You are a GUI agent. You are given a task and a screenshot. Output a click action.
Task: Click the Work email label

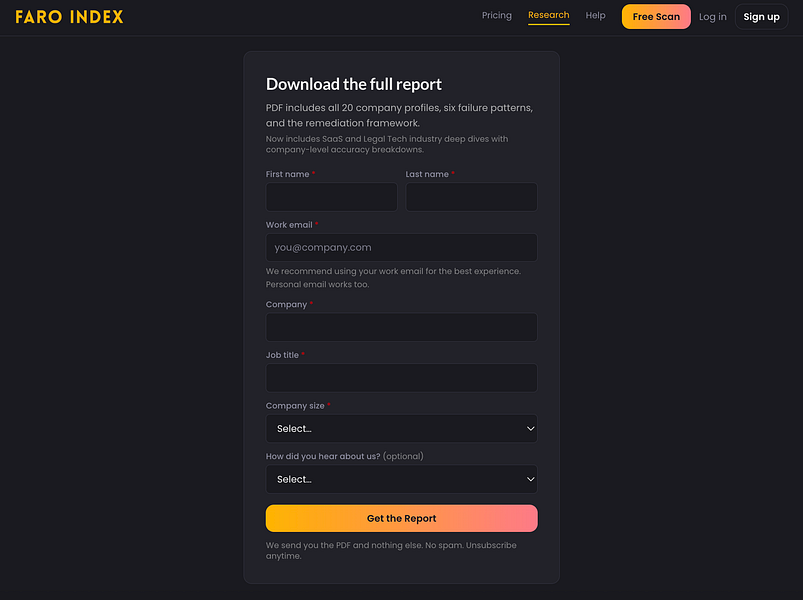click(289, 225)
